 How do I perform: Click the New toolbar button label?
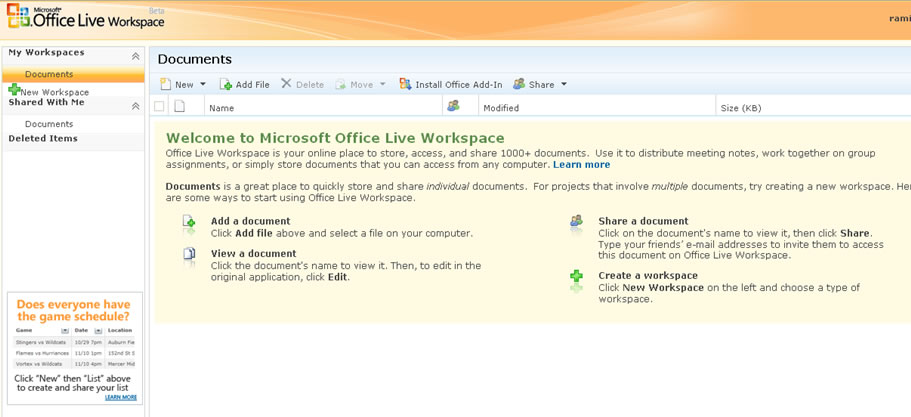click(x=184, y=85)
